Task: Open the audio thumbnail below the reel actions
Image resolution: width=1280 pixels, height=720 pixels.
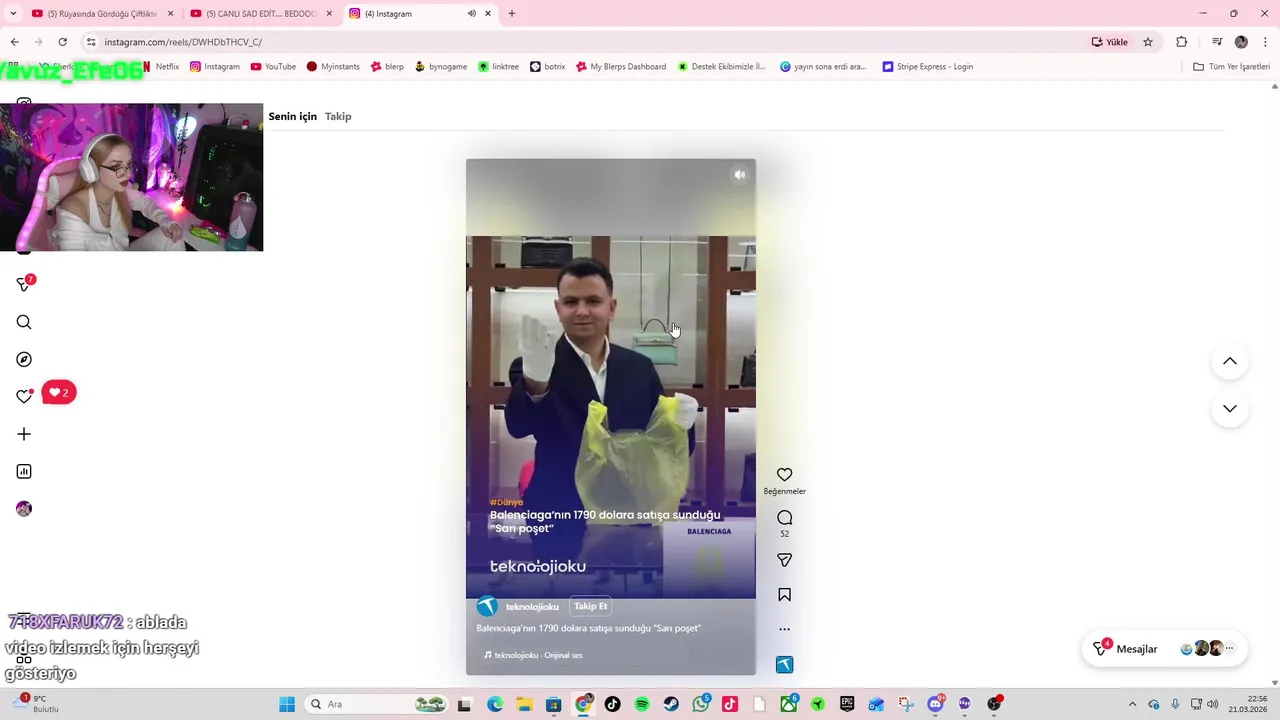Action: [784, 665]
